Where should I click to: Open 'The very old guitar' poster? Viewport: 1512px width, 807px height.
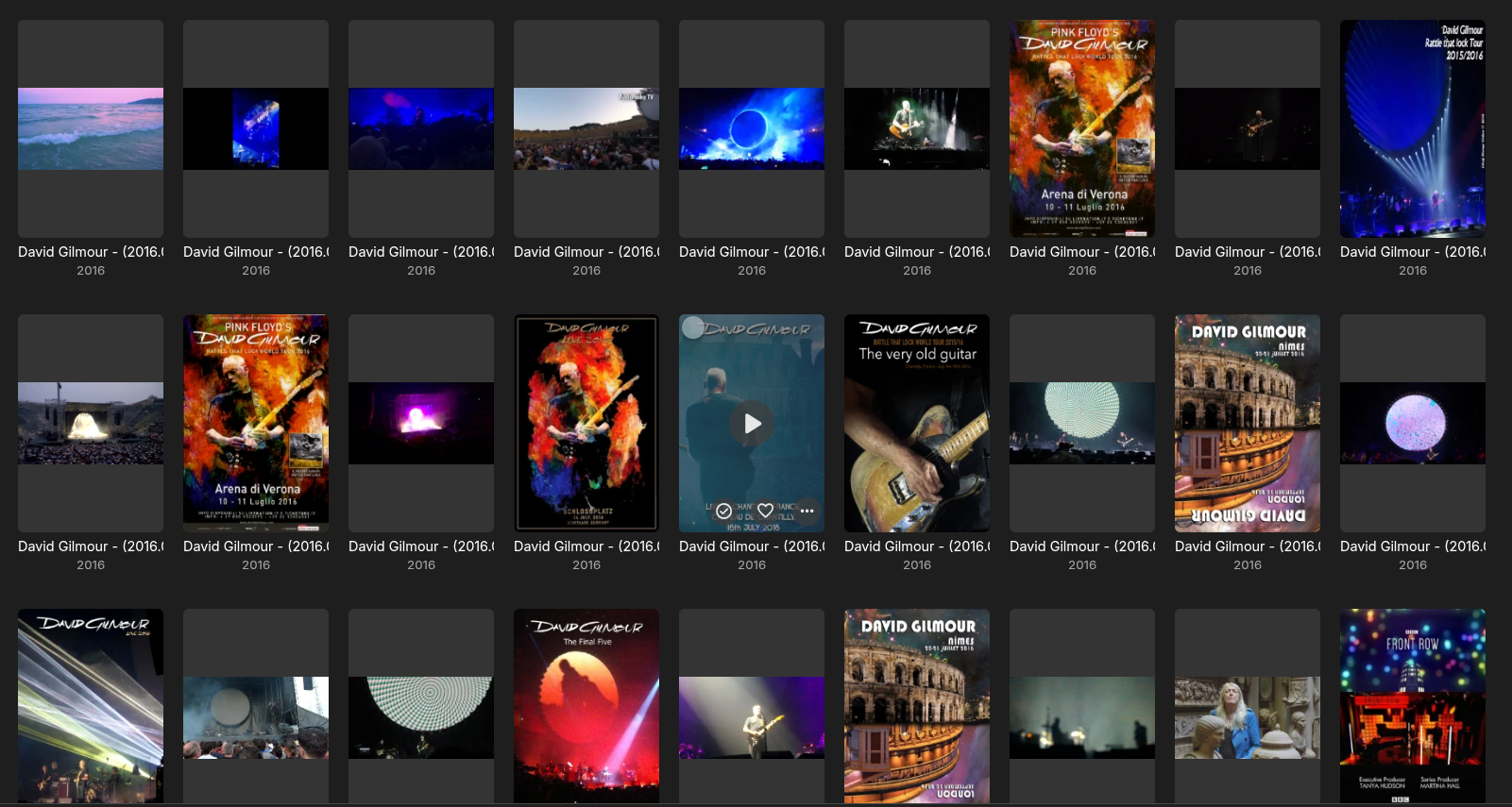pyautogui.click(x=917, y=423)
